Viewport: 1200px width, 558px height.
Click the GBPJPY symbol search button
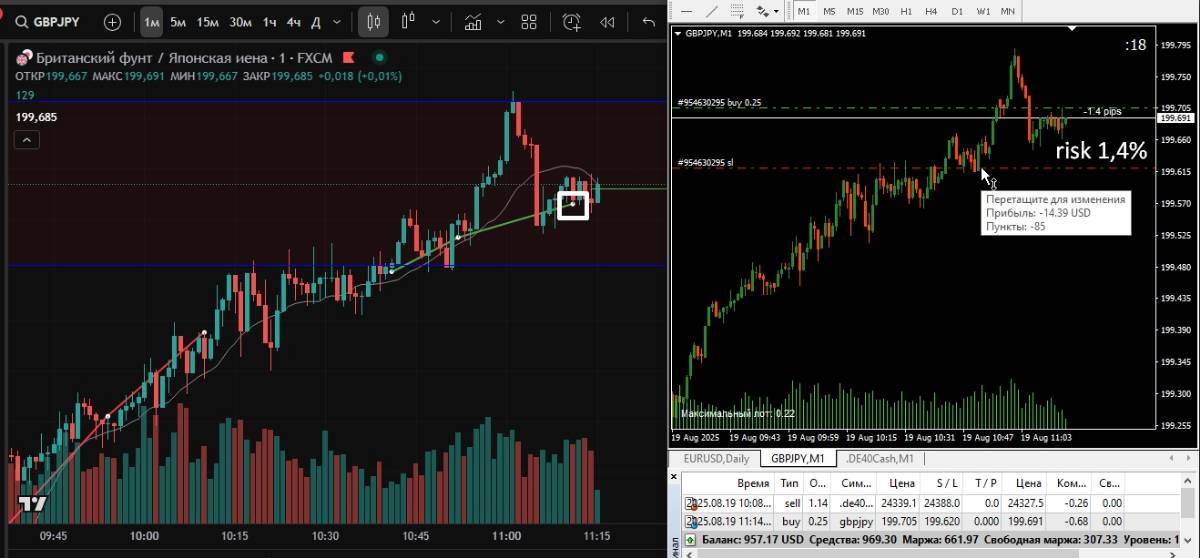click(49, 21)
